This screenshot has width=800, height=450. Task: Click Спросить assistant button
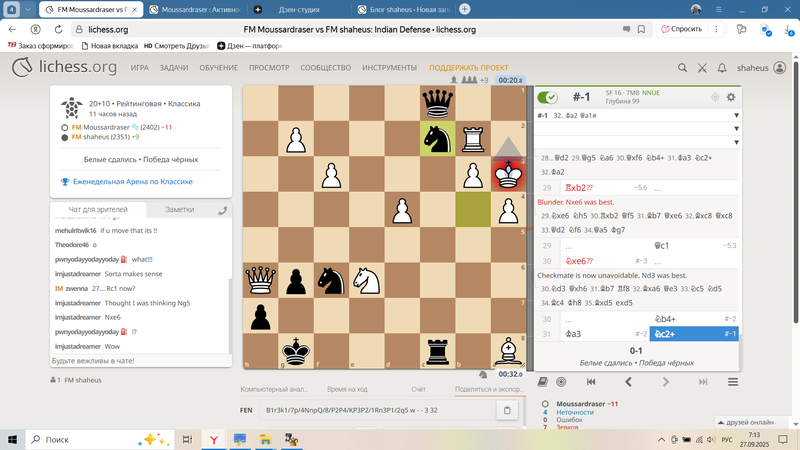pos(681,29)
